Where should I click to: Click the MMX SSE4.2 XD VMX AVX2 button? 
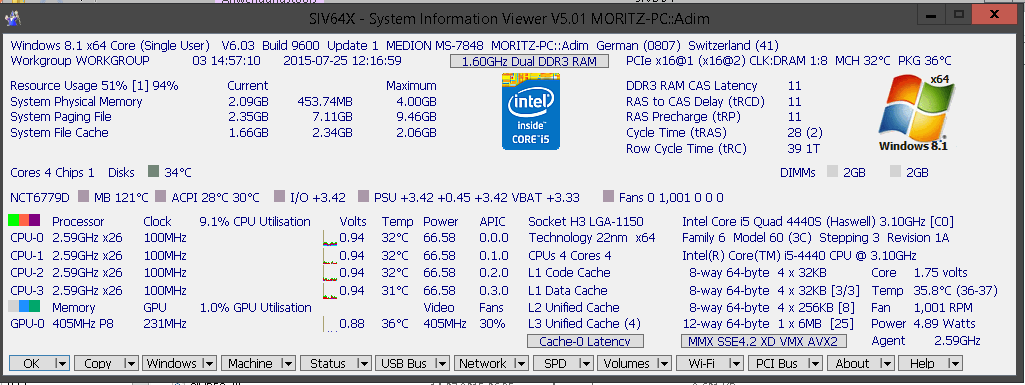[764, 341]
